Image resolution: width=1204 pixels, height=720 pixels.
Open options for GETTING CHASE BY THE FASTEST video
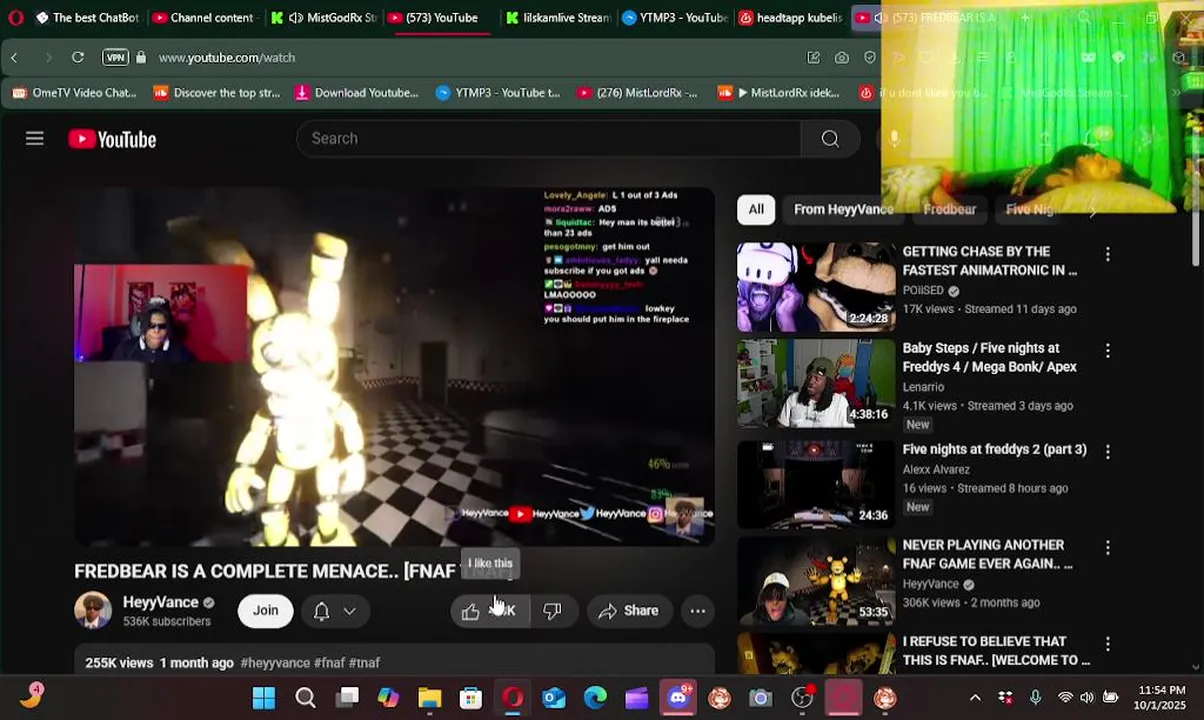pyautogui.click(x=1107, y=255)
